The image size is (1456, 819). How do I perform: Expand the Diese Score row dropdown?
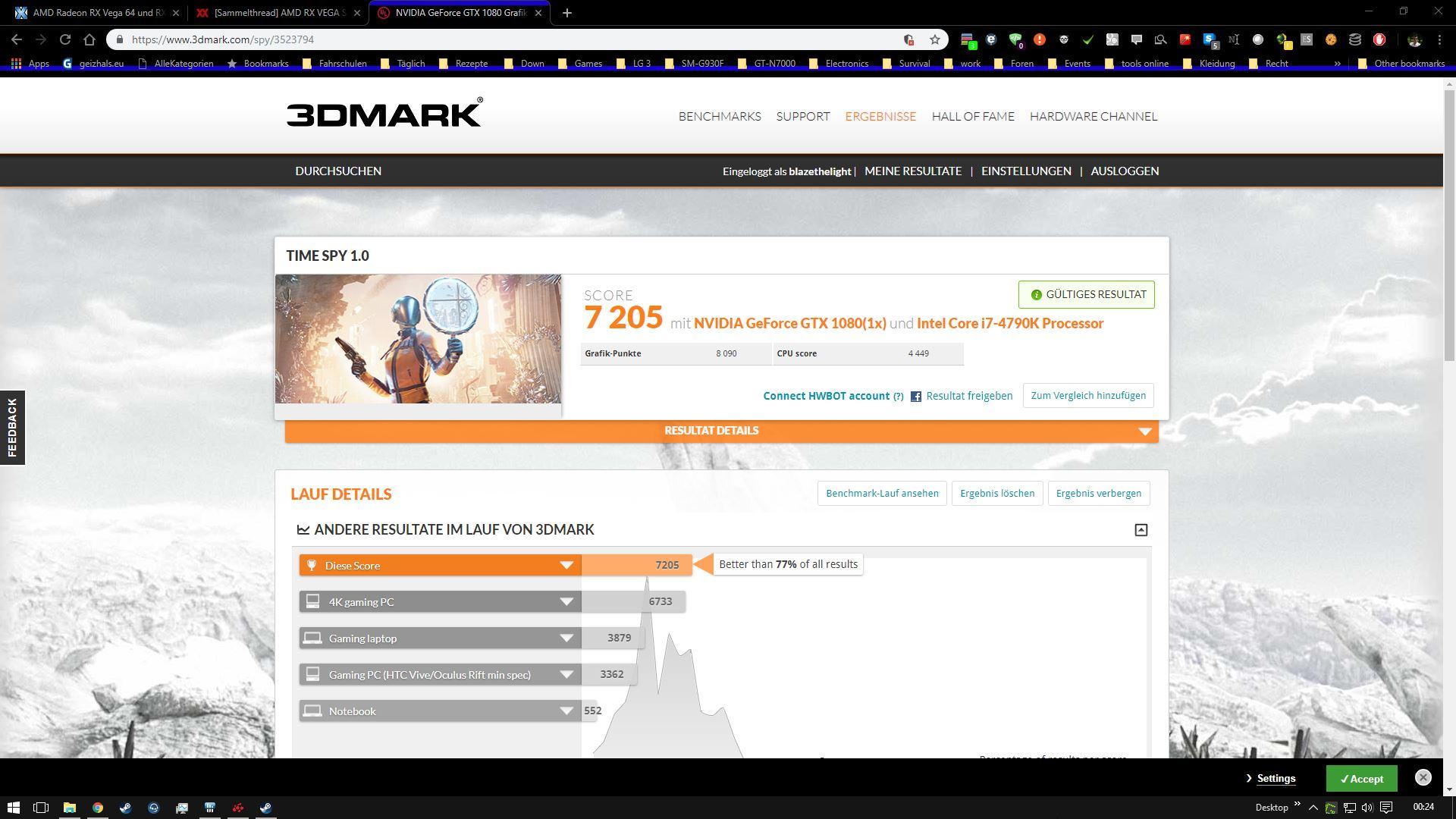tap(566, 566)
